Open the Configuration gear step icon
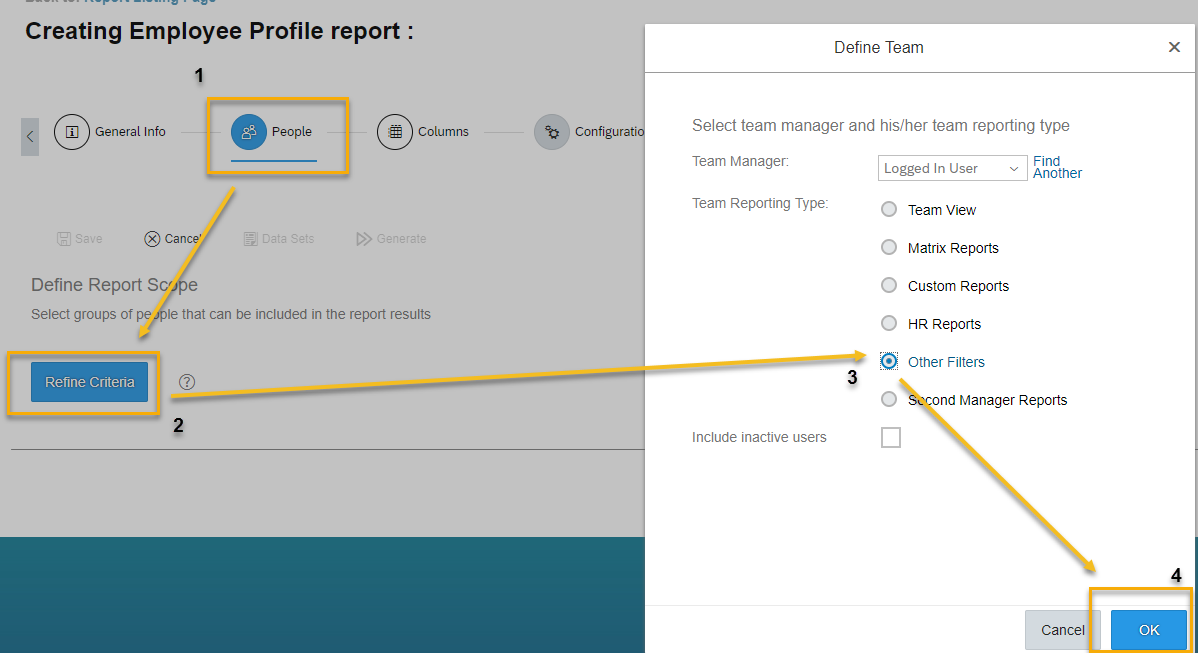This screenshot has height=653, width=1198. [x=552, y=132]
